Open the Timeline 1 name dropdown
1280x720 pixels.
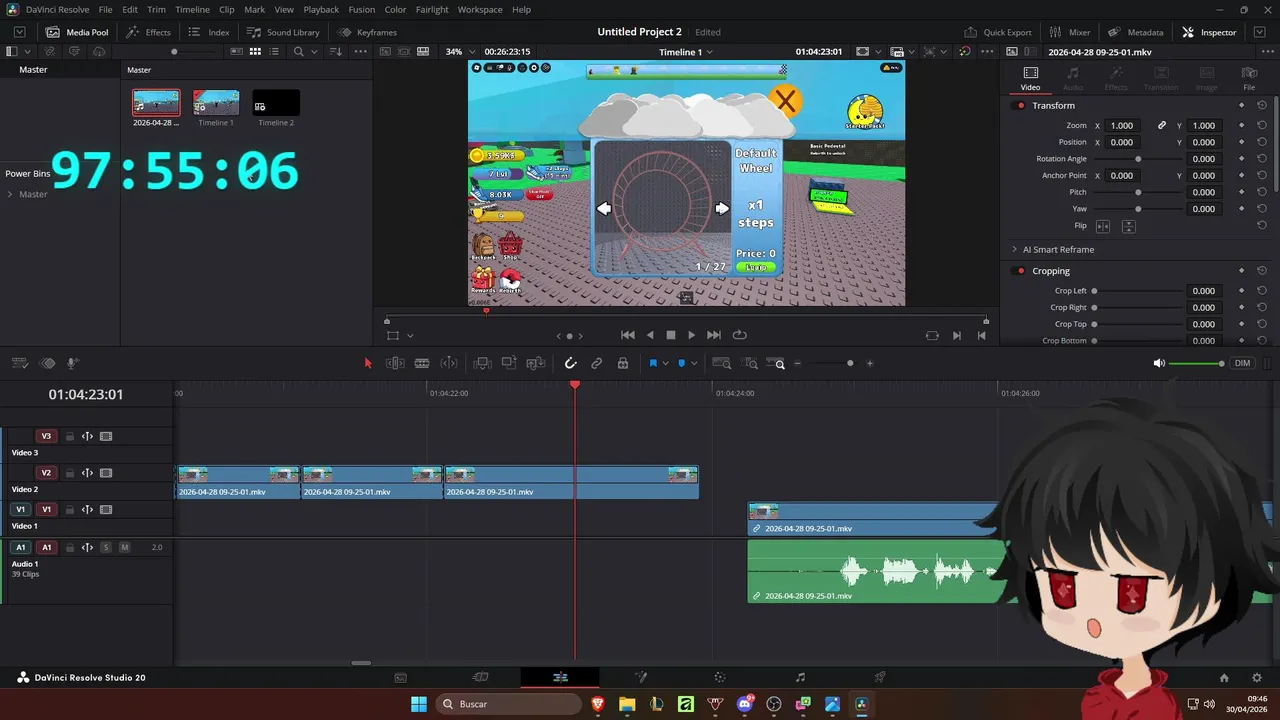[686, 51]
